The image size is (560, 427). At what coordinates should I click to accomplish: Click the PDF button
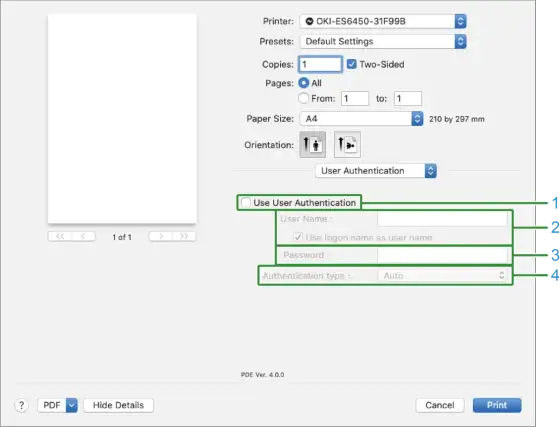coord(52,405)
